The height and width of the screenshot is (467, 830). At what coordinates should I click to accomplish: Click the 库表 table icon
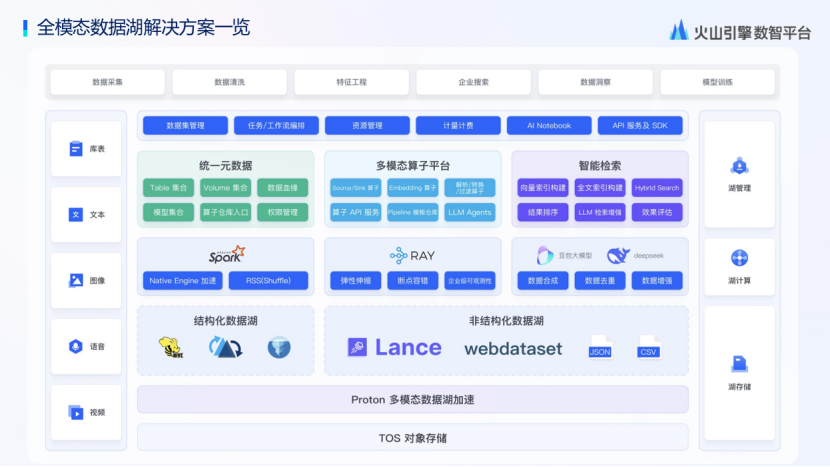[76, 149]
